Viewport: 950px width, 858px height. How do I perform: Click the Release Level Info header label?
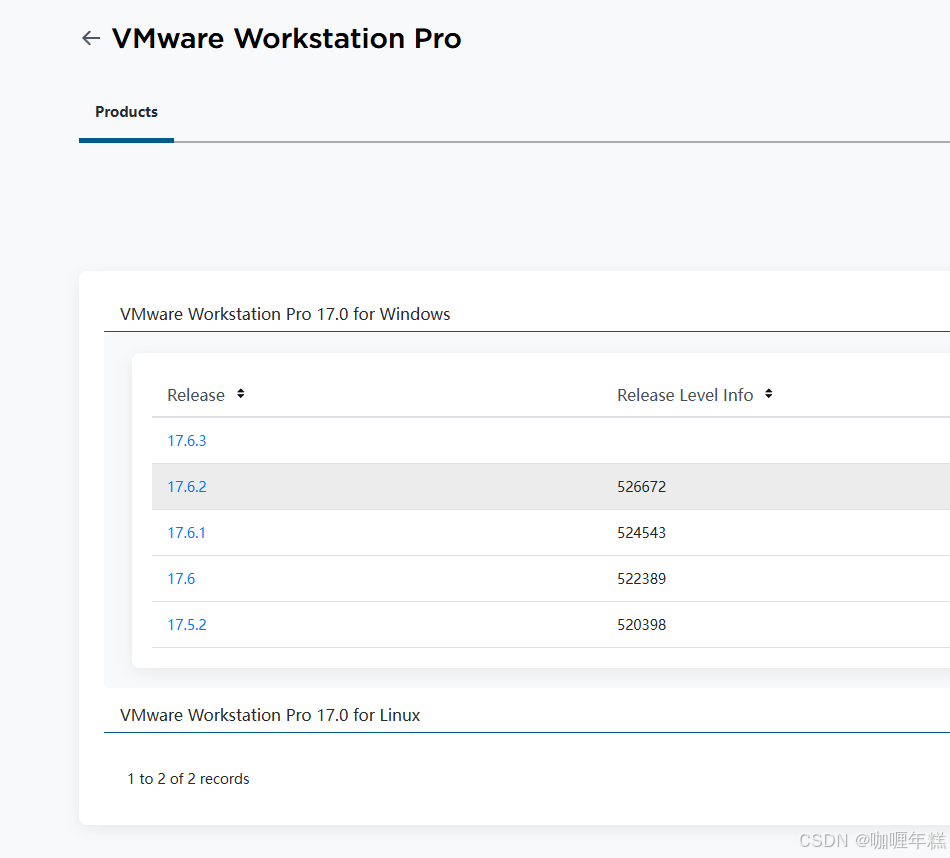pyautogui.click(x=685, y=395)
